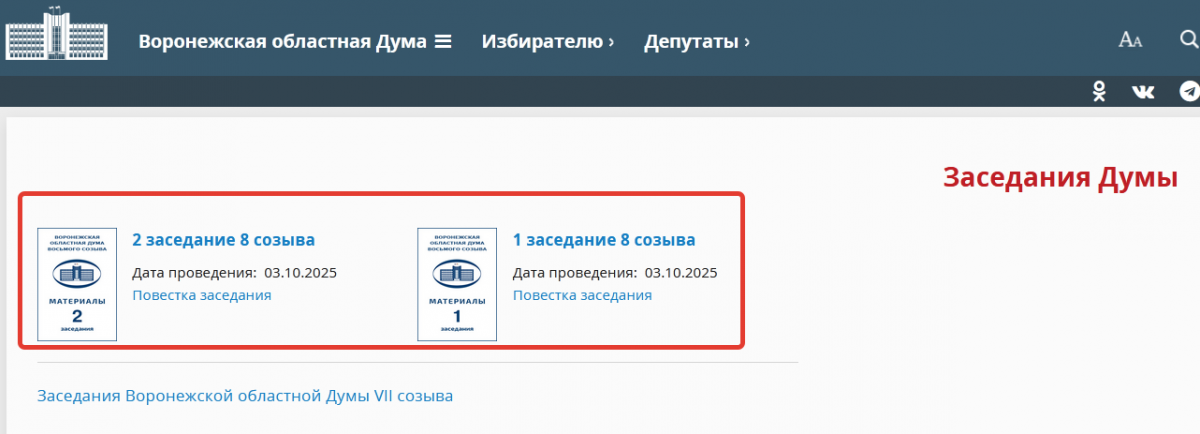Click the date of the 1 заседание
Image resolution: width=1200 pixels, height=434 pixels.
(680, 272)
